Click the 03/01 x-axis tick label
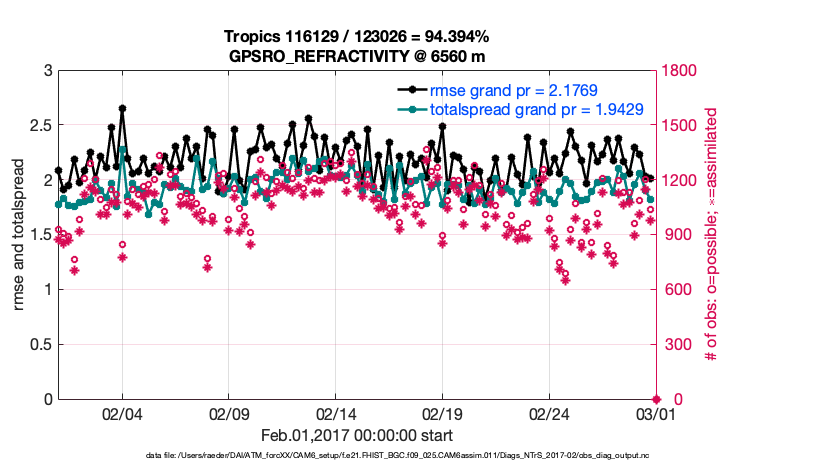The image size is (830, 470). tap(656, 413)
